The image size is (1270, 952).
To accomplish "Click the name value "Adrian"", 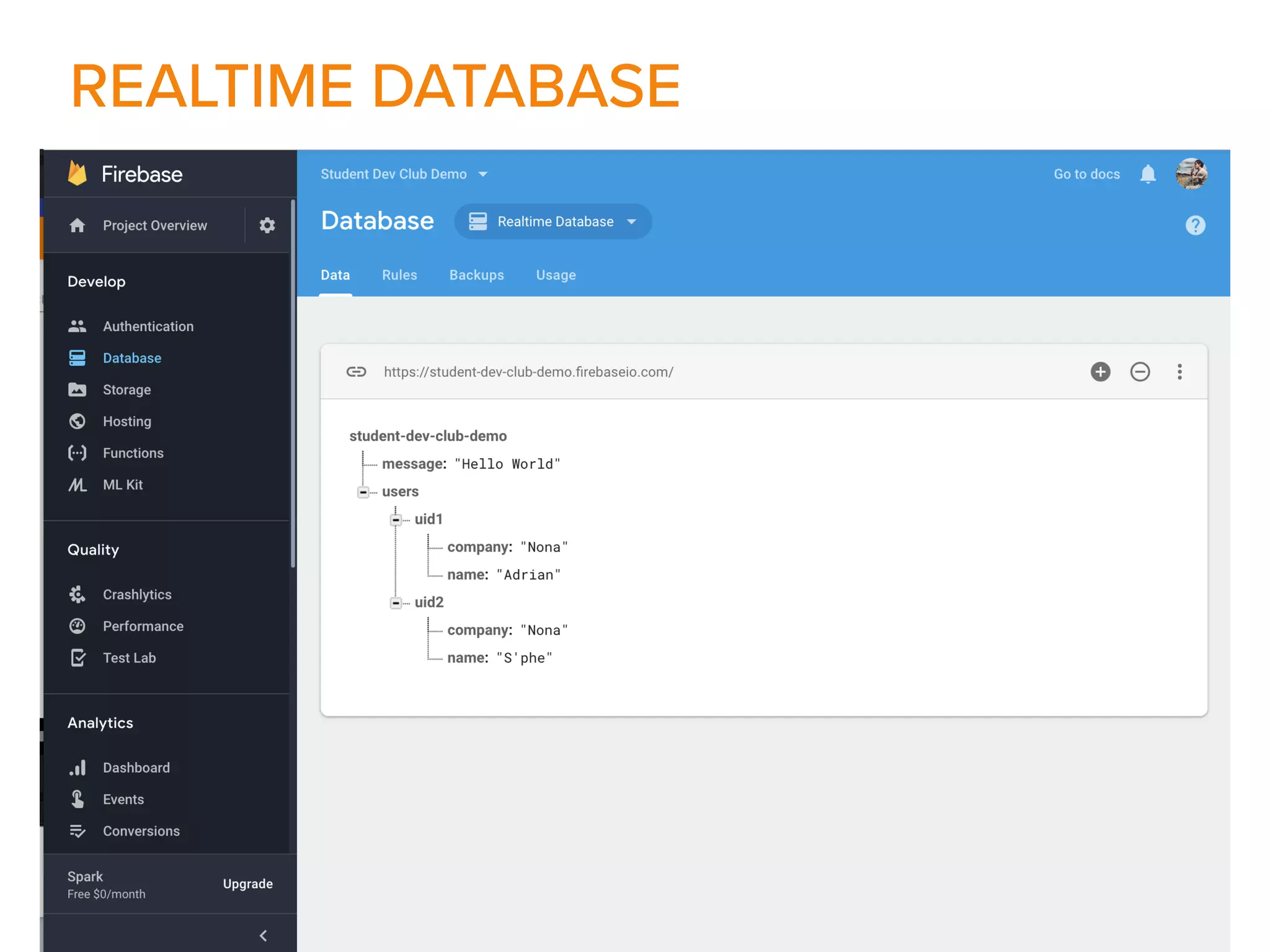I will pyautogui.click(x=528, y=575).
